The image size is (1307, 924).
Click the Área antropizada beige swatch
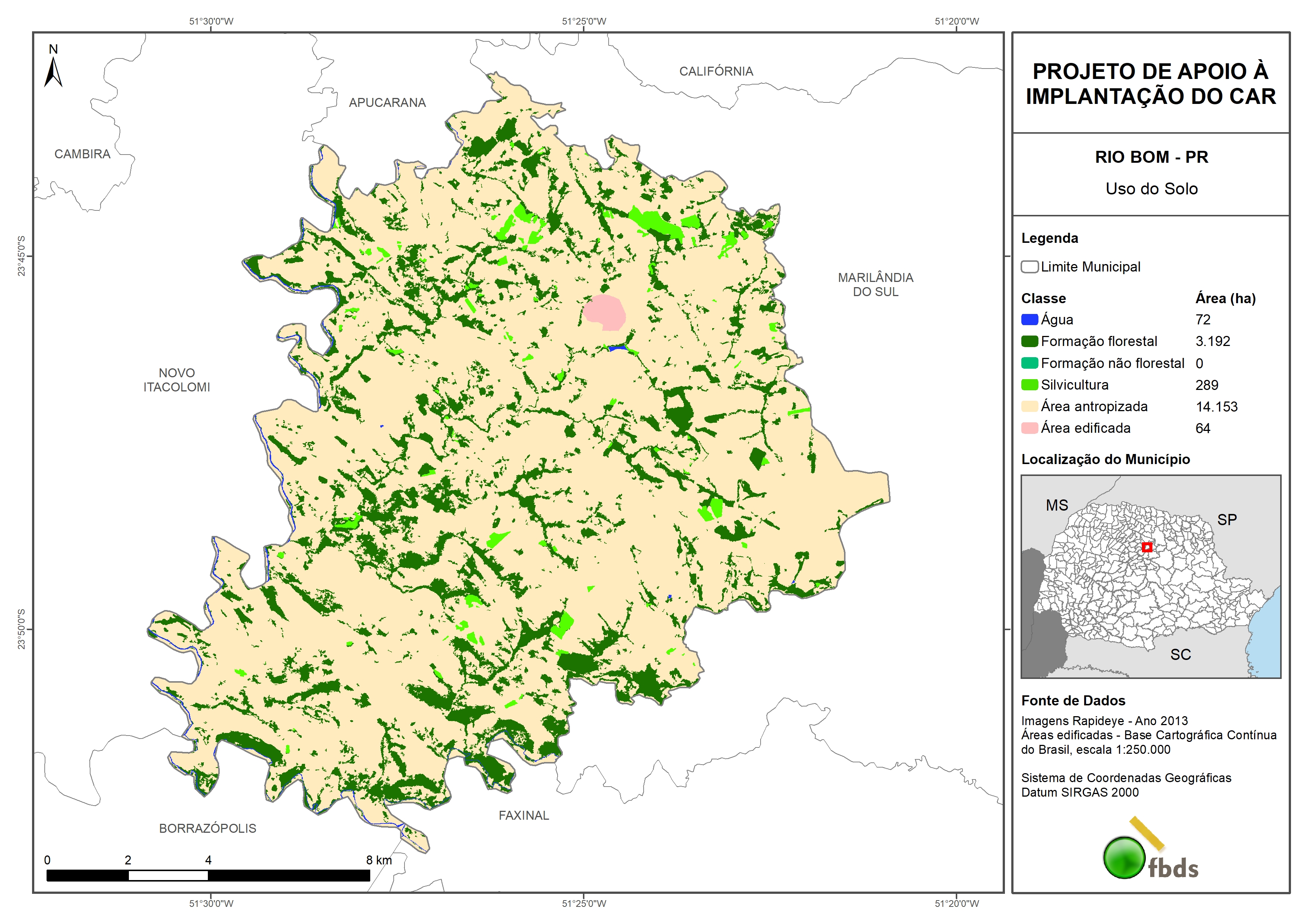click(x=1029, y=406)
